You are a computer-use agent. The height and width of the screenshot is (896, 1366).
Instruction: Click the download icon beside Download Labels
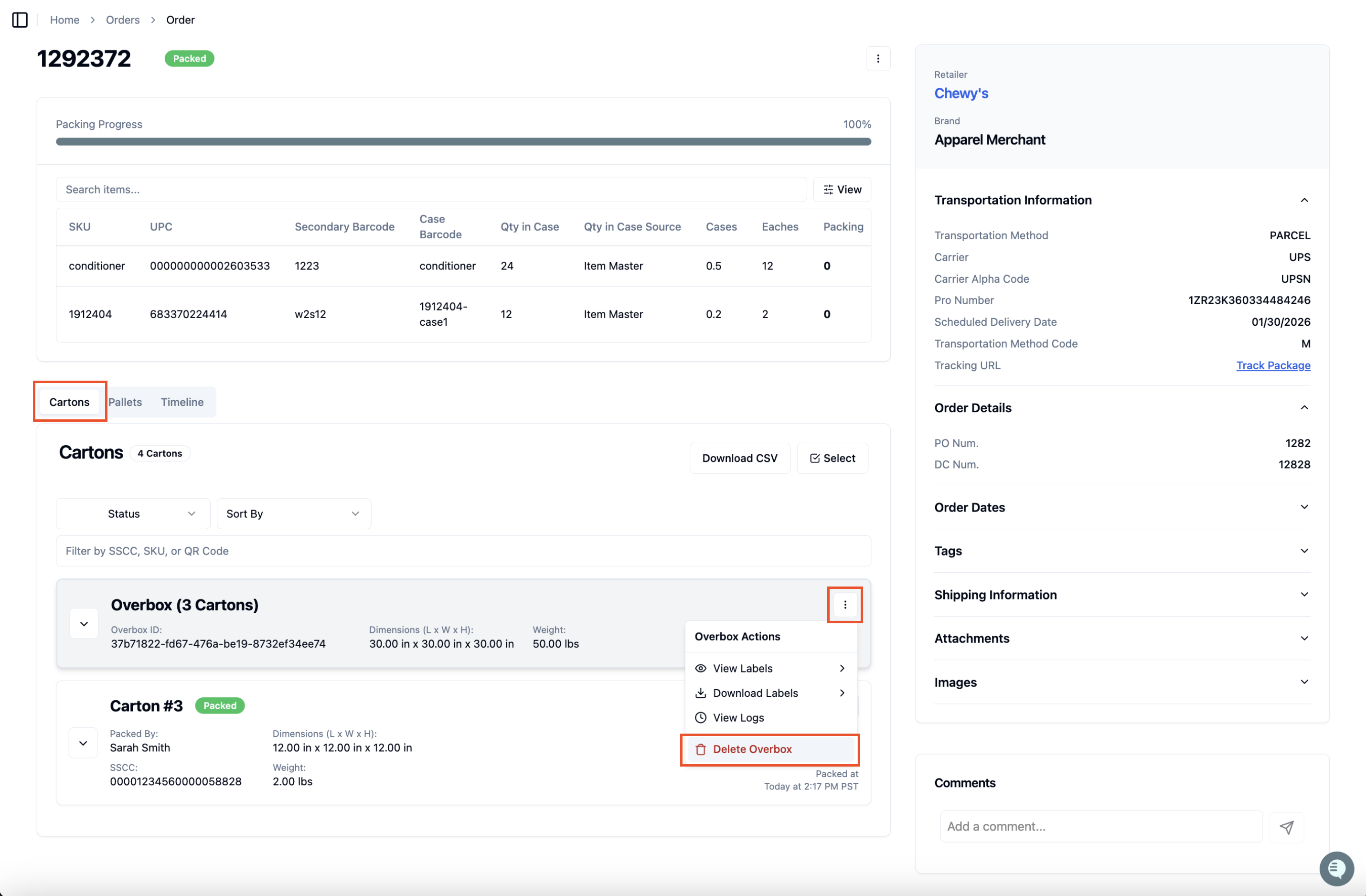tap(700, 693)
